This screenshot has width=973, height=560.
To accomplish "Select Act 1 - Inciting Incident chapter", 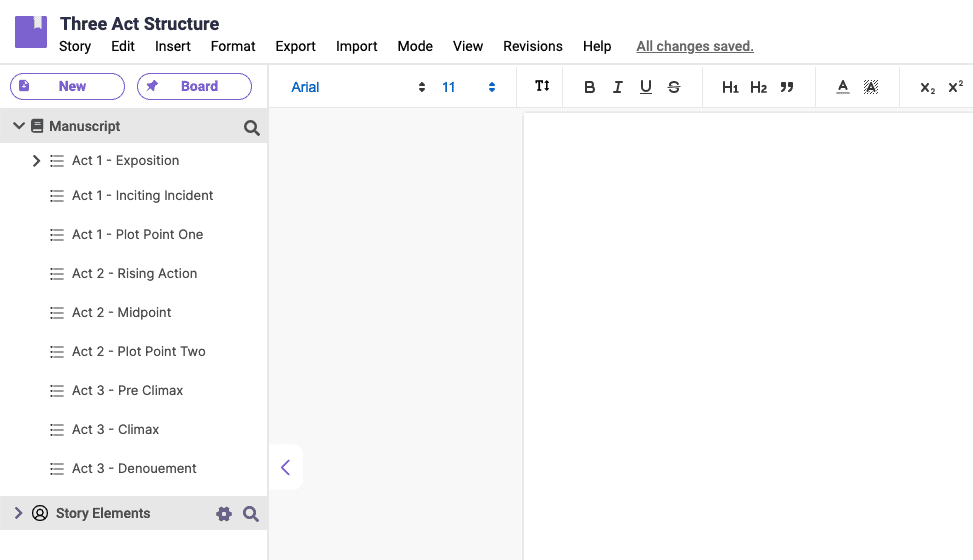I will pyautogui.click(x=142, y=196).
